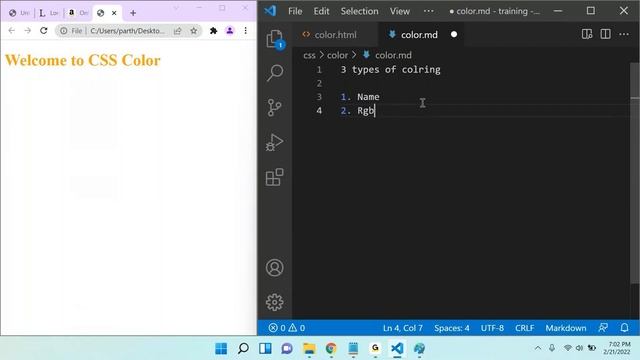Click the color breadcrumb segment

pos(337,55)
